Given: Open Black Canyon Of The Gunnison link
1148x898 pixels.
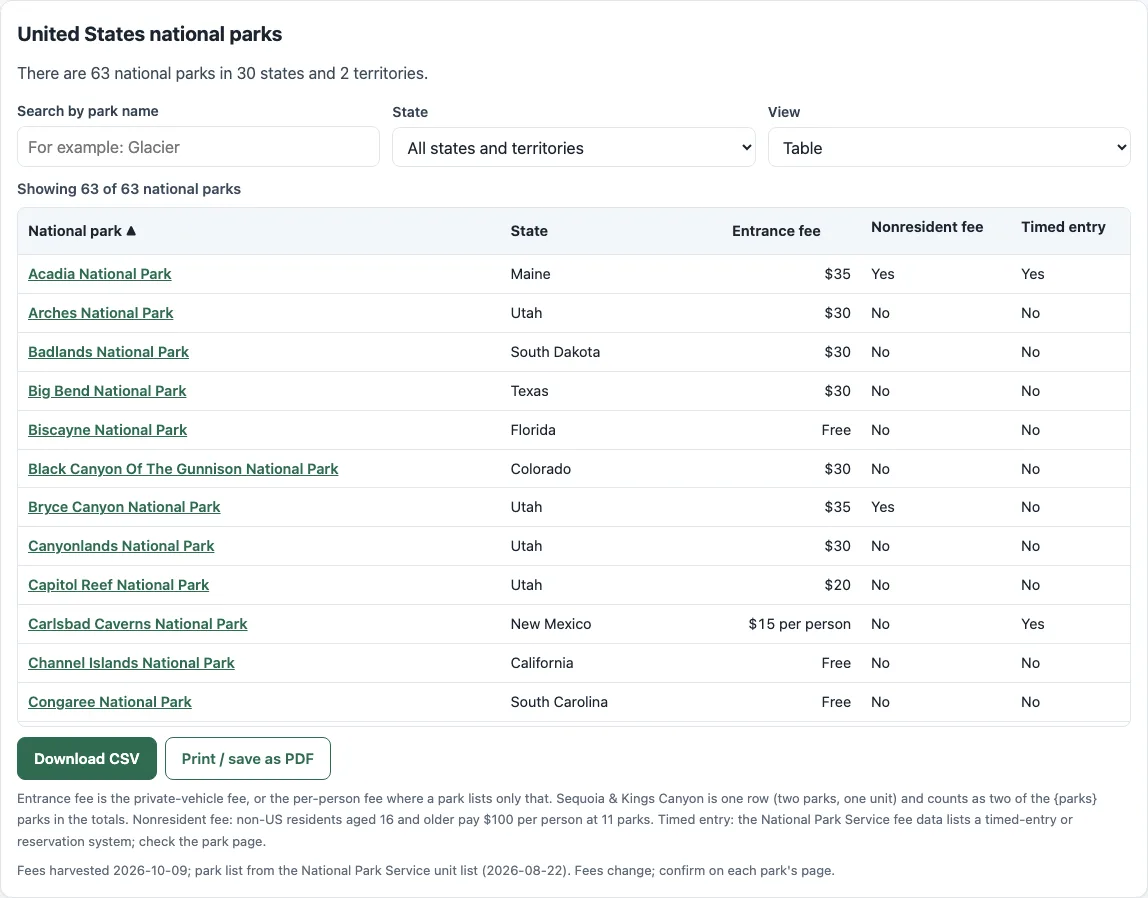Looking at the screenshot, I should click(183, 469).
